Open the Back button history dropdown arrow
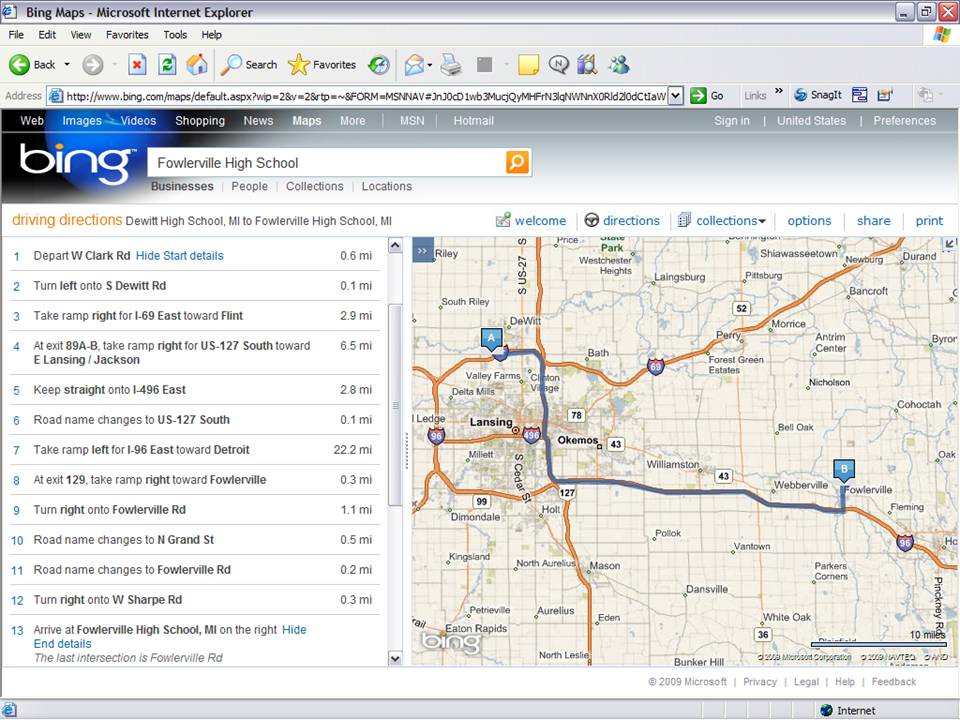 [67, 64]
